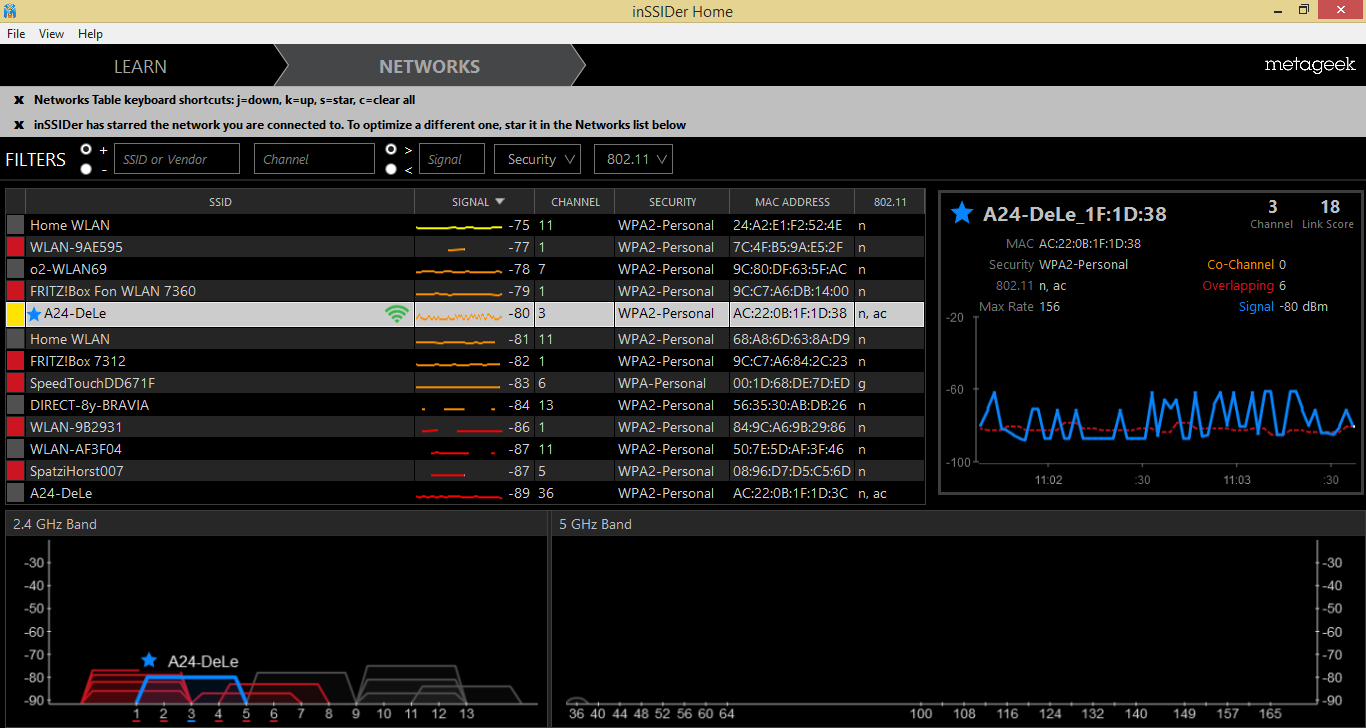Image resolution: width=1366 pixels, height=728 pixels.
Task: Switch to the NETWORKS tab
Action: 429,67
